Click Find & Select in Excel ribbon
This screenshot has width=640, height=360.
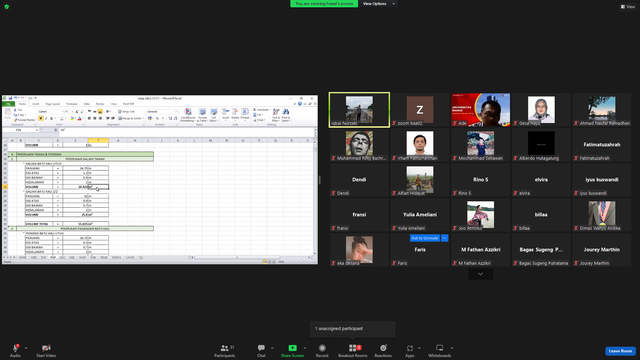point(286,115)
